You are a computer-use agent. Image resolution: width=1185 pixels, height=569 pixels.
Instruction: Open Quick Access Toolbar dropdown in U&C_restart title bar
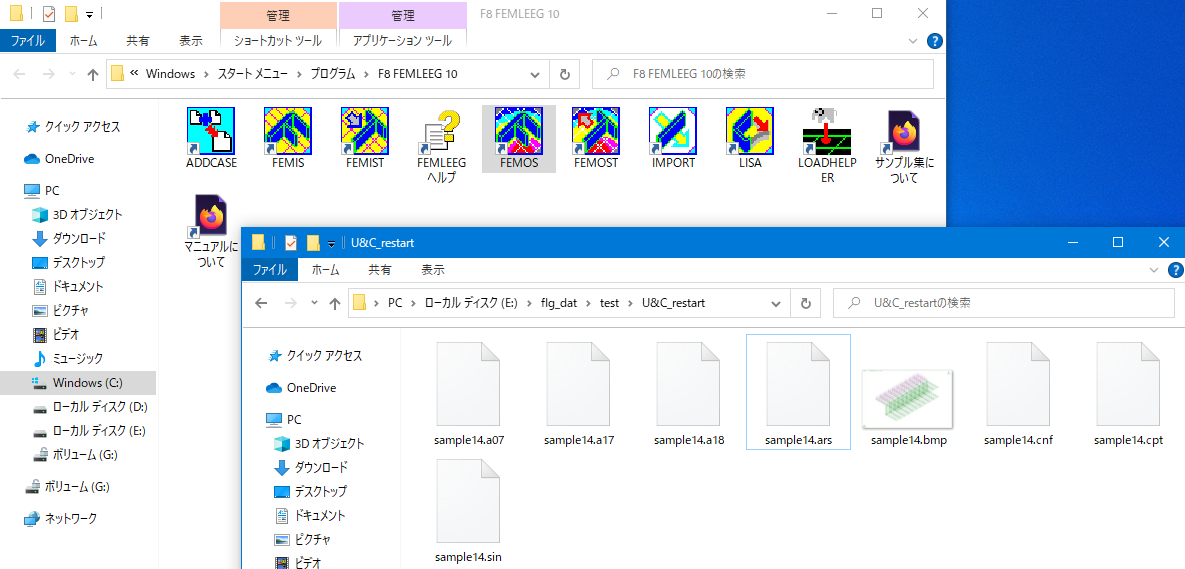click(332, 243)
